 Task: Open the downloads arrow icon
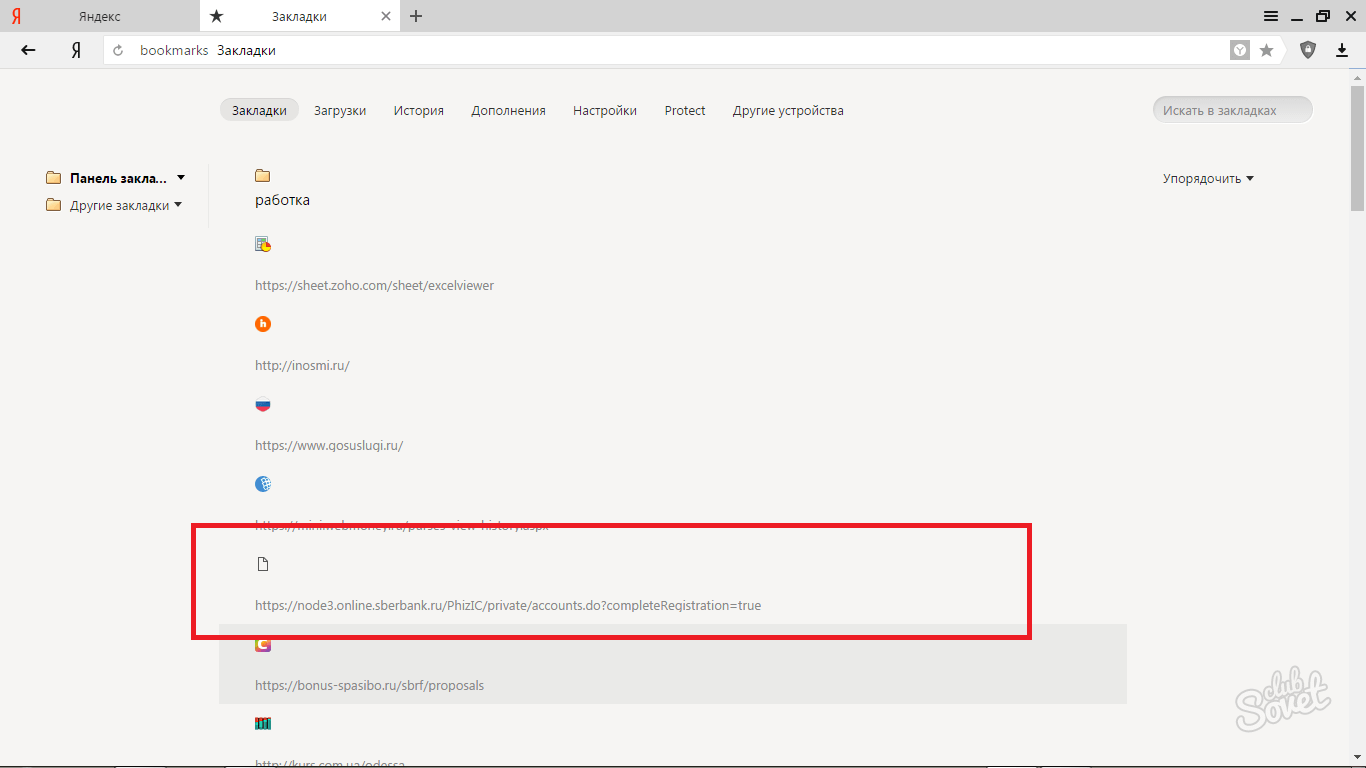(1342, 50)
